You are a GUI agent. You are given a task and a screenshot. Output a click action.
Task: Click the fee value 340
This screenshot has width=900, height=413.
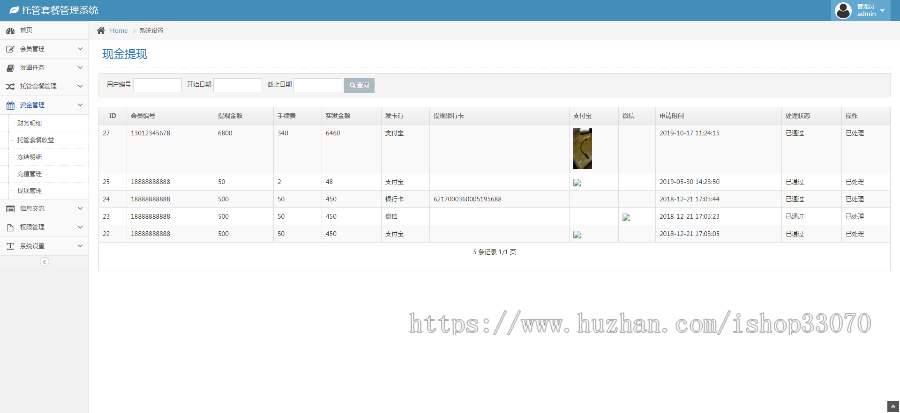pos(283,133)
